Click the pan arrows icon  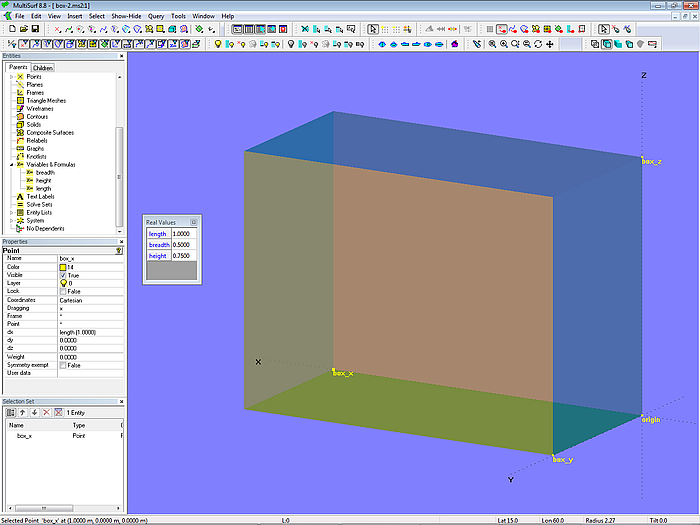(x=550, y=44)
